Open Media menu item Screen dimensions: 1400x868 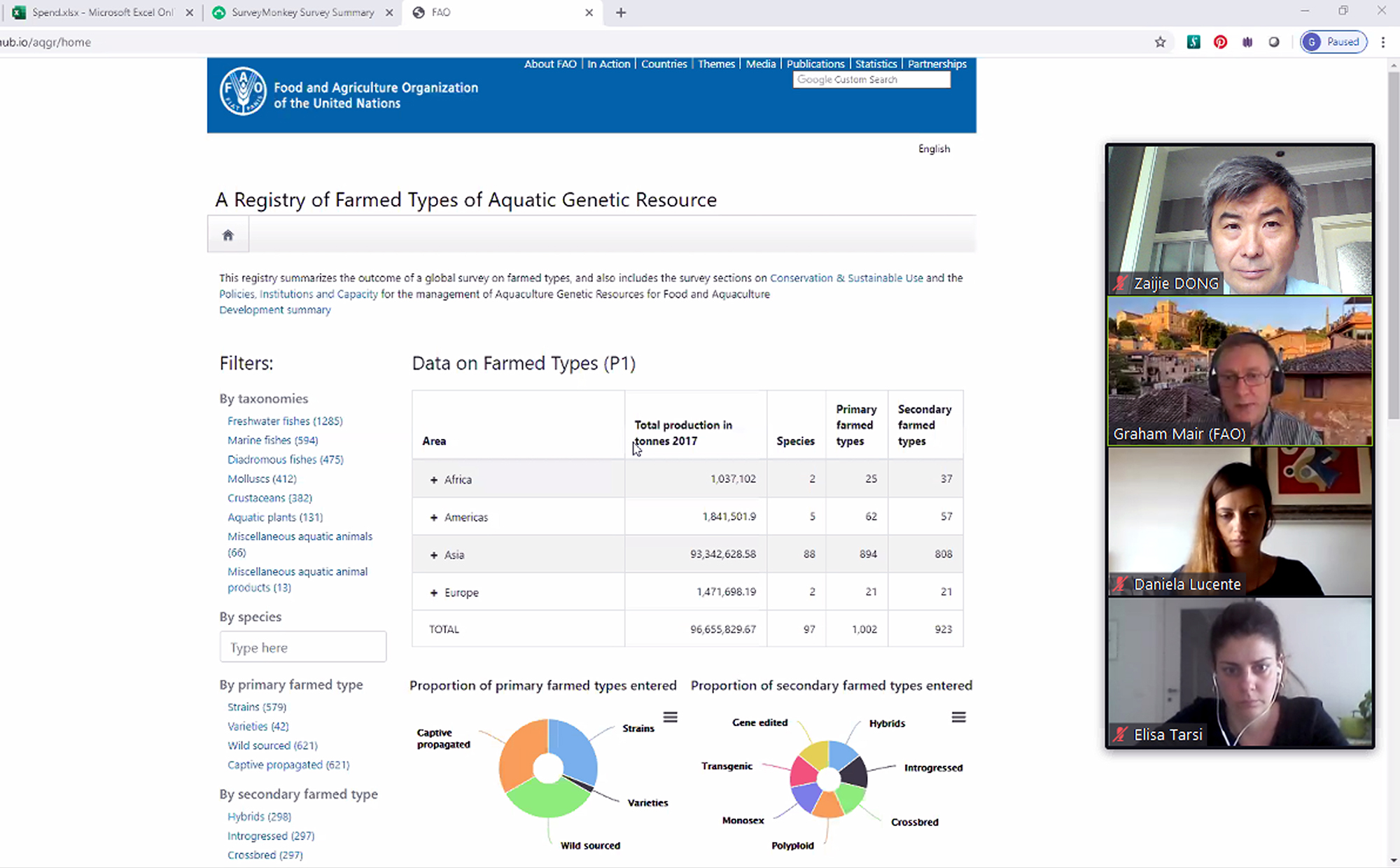pyautogui.click(x=760, y=64)
